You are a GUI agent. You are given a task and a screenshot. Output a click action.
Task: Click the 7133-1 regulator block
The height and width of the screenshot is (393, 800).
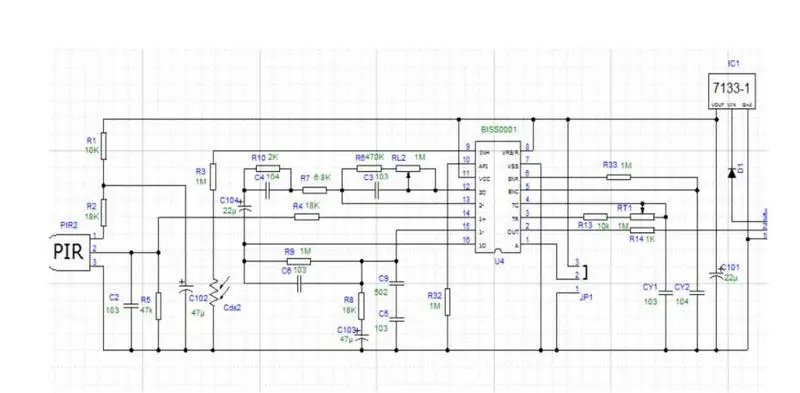[x=732, y=91]
